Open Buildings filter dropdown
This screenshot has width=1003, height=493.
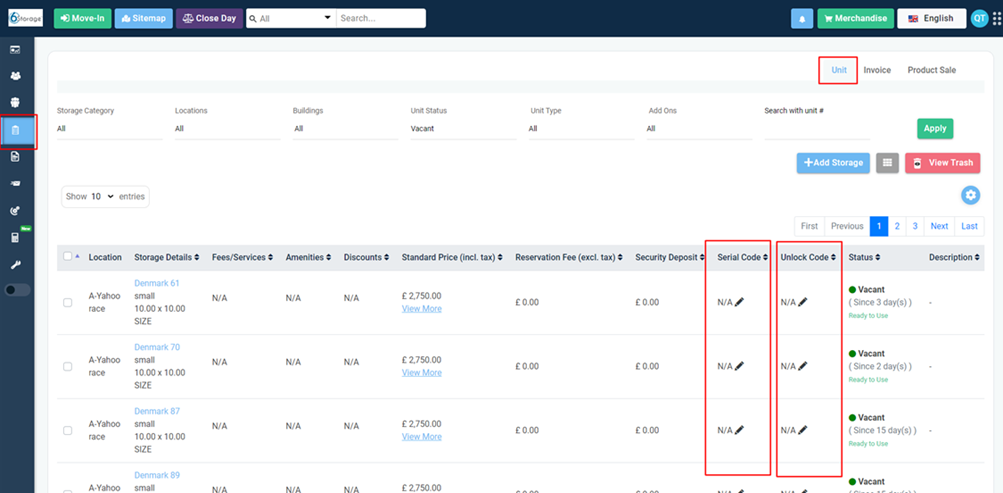click(345, 129)
